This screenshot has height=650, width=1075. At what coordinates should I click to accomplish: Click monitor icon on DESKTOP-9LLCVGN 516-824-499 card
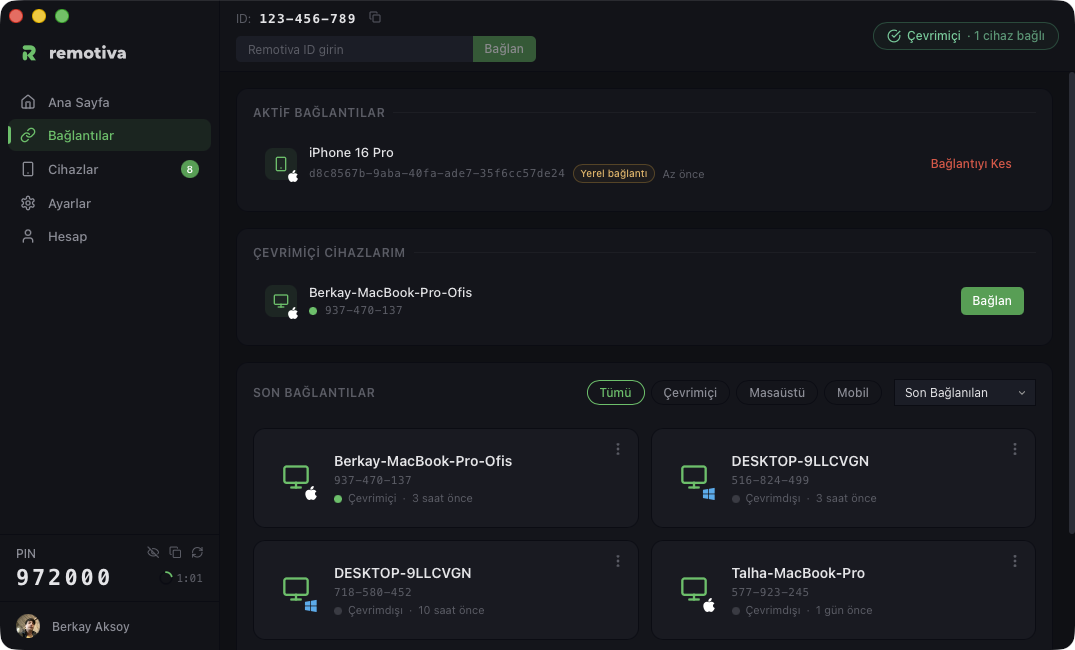pos(694,477)
